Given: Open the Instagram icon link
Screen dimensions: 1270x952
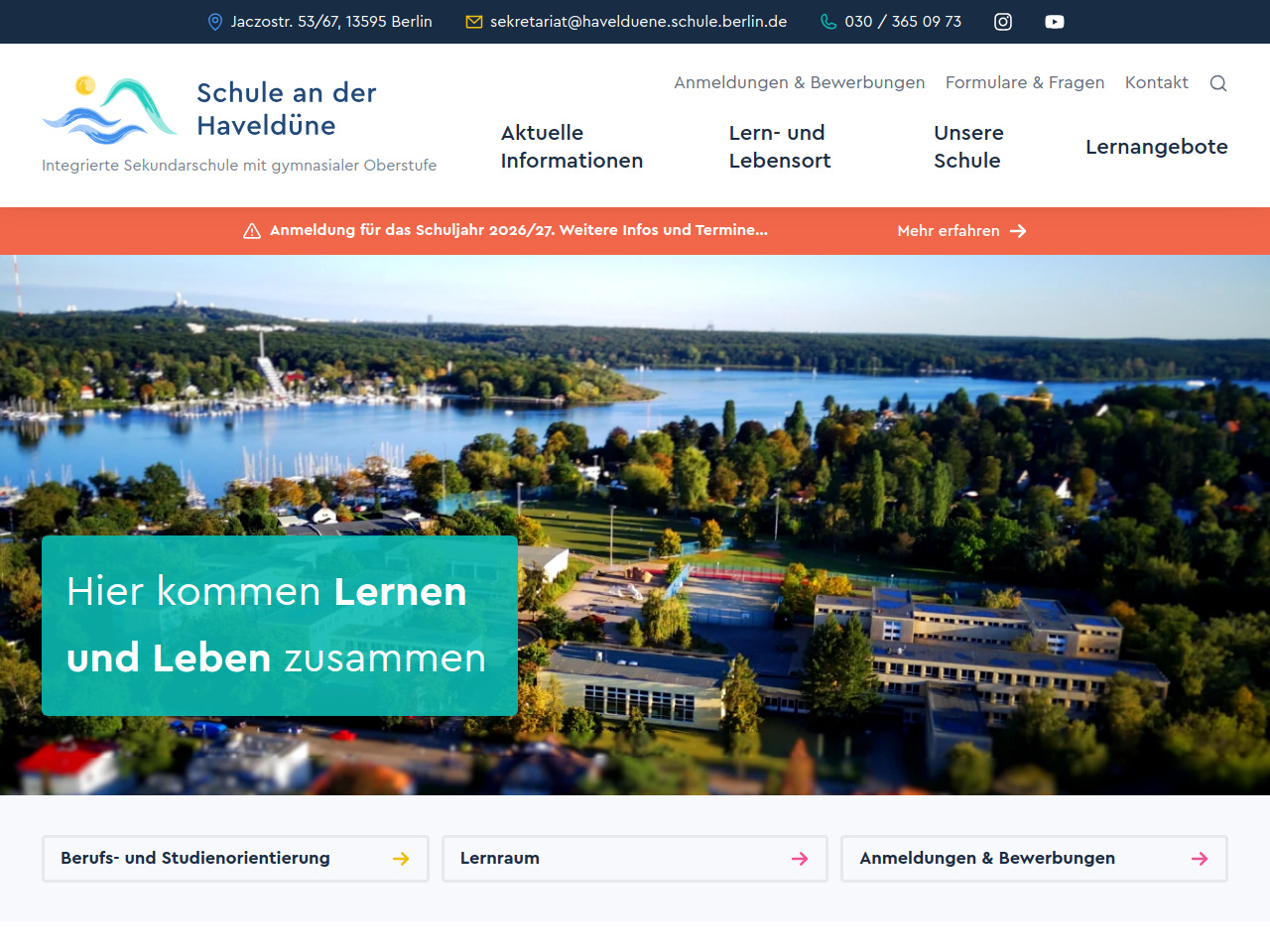Looking at the screenshot, I should 1003,22.
